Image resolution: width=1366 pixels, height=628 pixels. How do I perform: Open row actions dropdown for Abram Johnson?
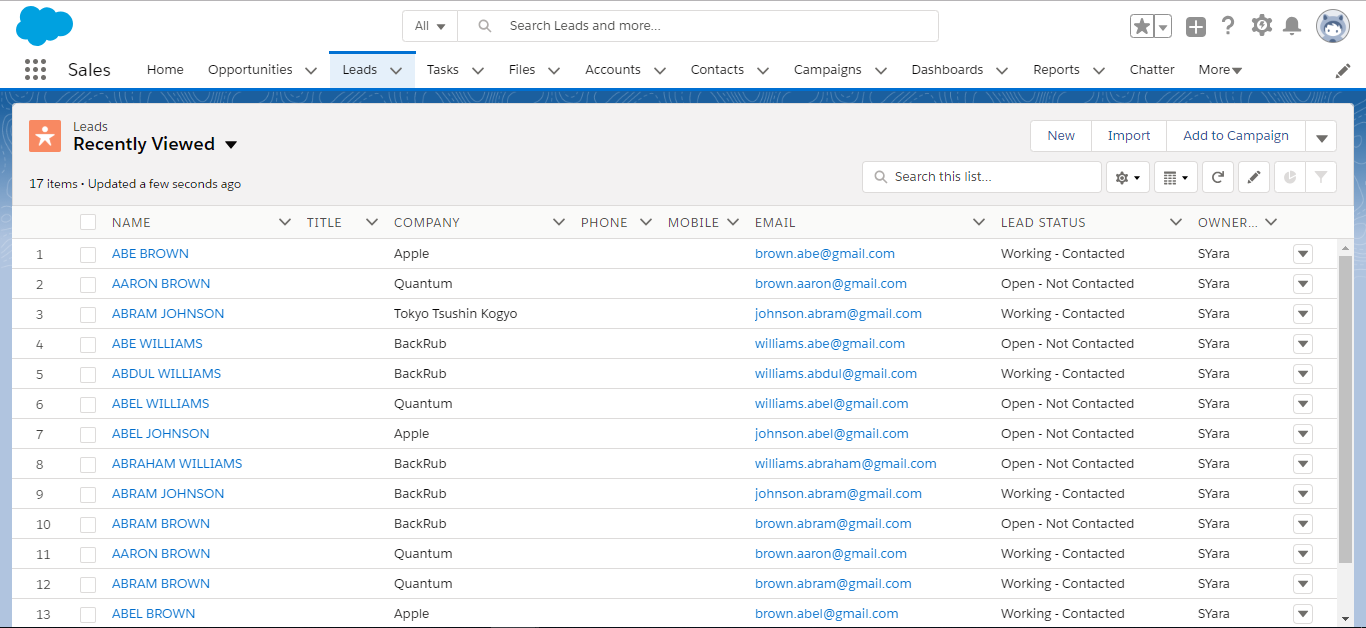point(1302,314)
